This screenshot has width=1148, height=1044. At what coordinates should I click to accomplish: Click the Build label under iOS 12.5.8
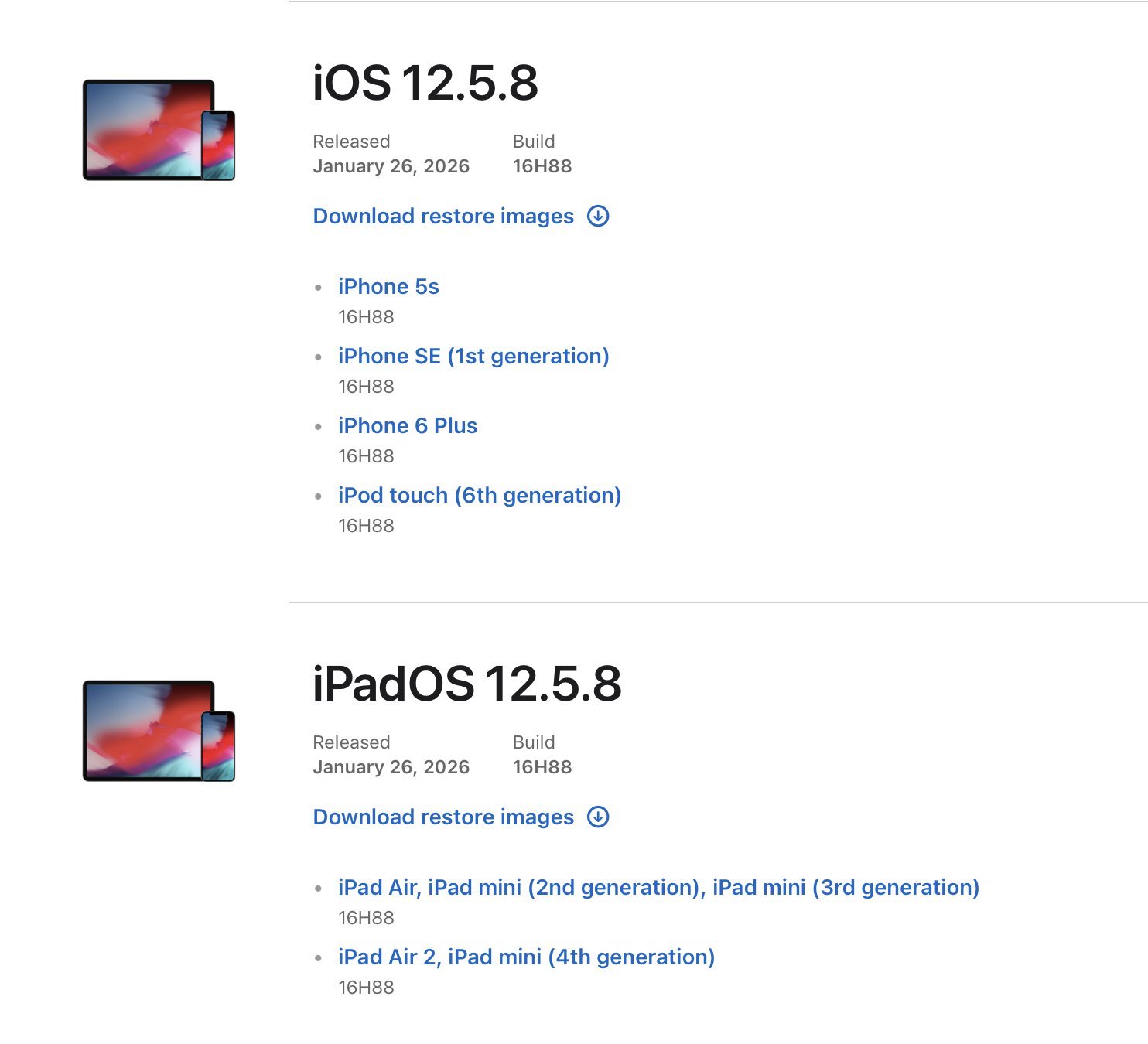pyautogui.click(x=534, y=142)
